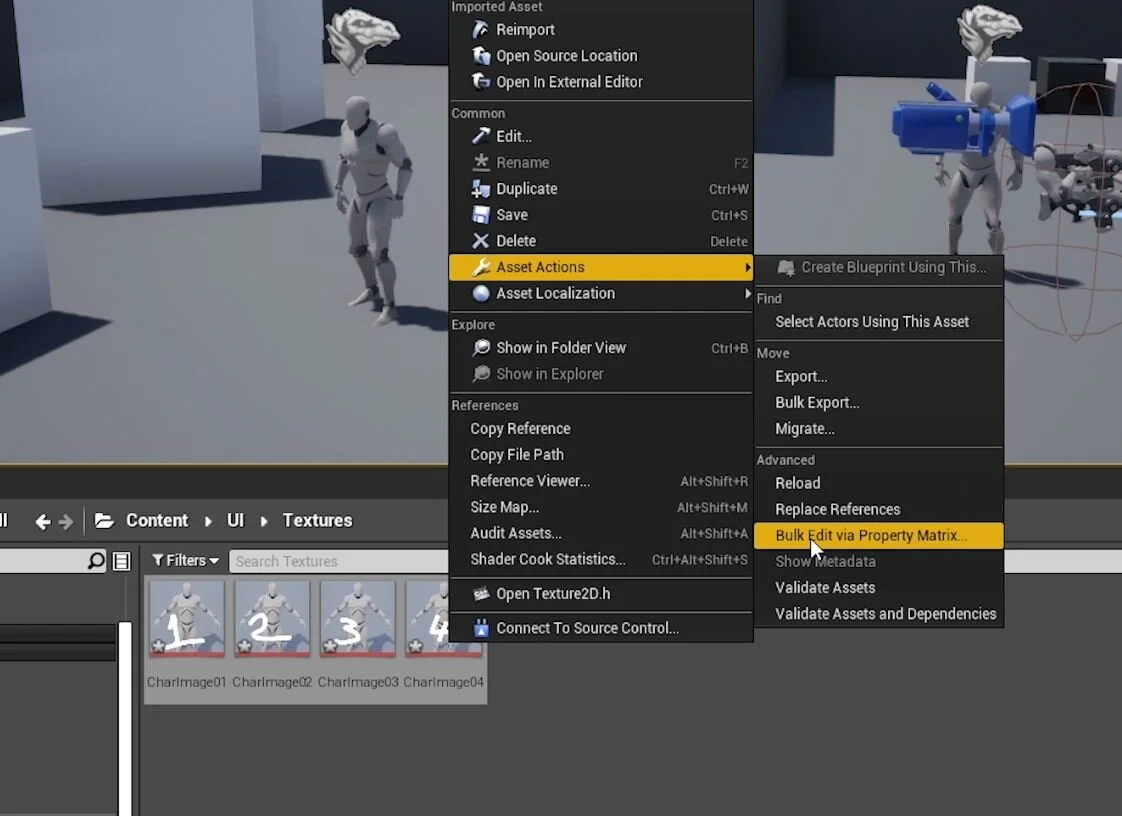Click the Delete X icon
The height and width of the screenshot is (816, 1122).
coord(481,240)
